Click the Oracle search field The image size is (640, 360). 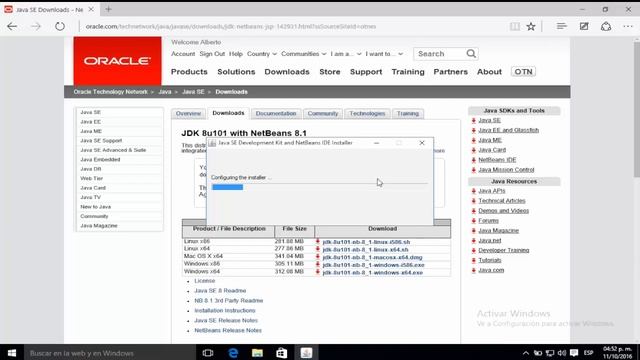pyautogui.click(x=440, y=53)
